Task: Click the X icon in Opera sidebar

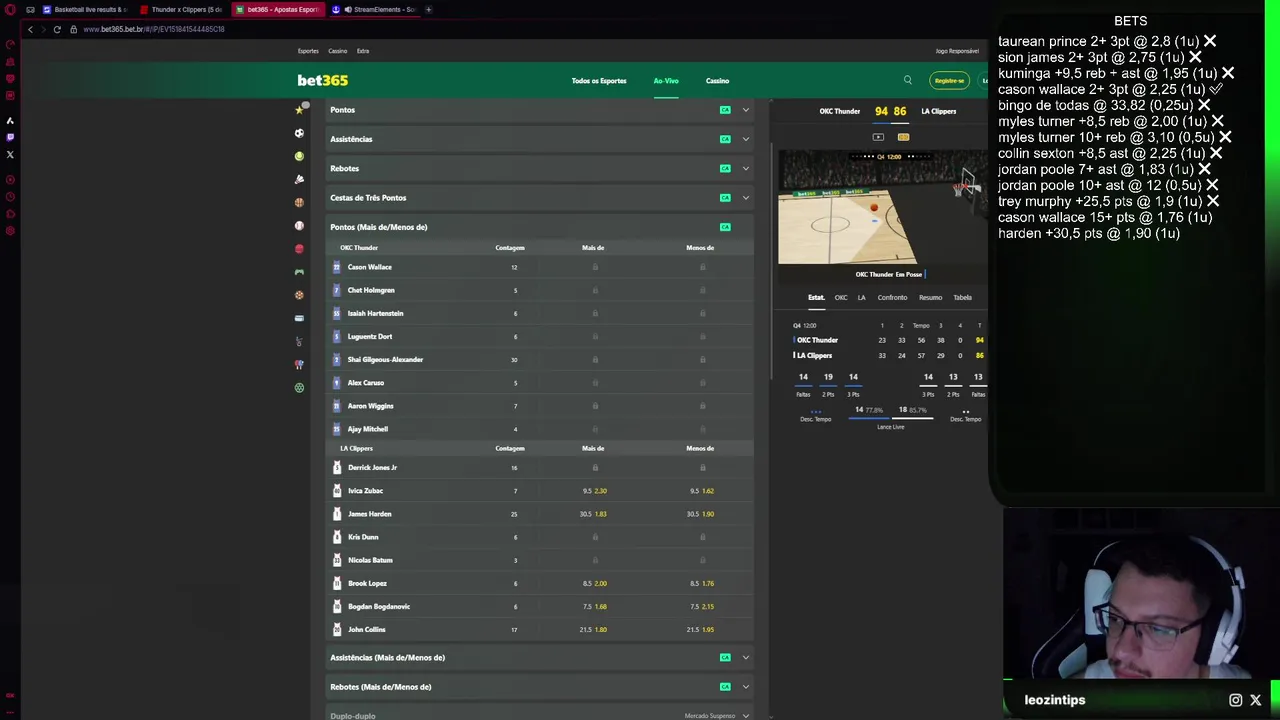Action: tap(10, 154)
